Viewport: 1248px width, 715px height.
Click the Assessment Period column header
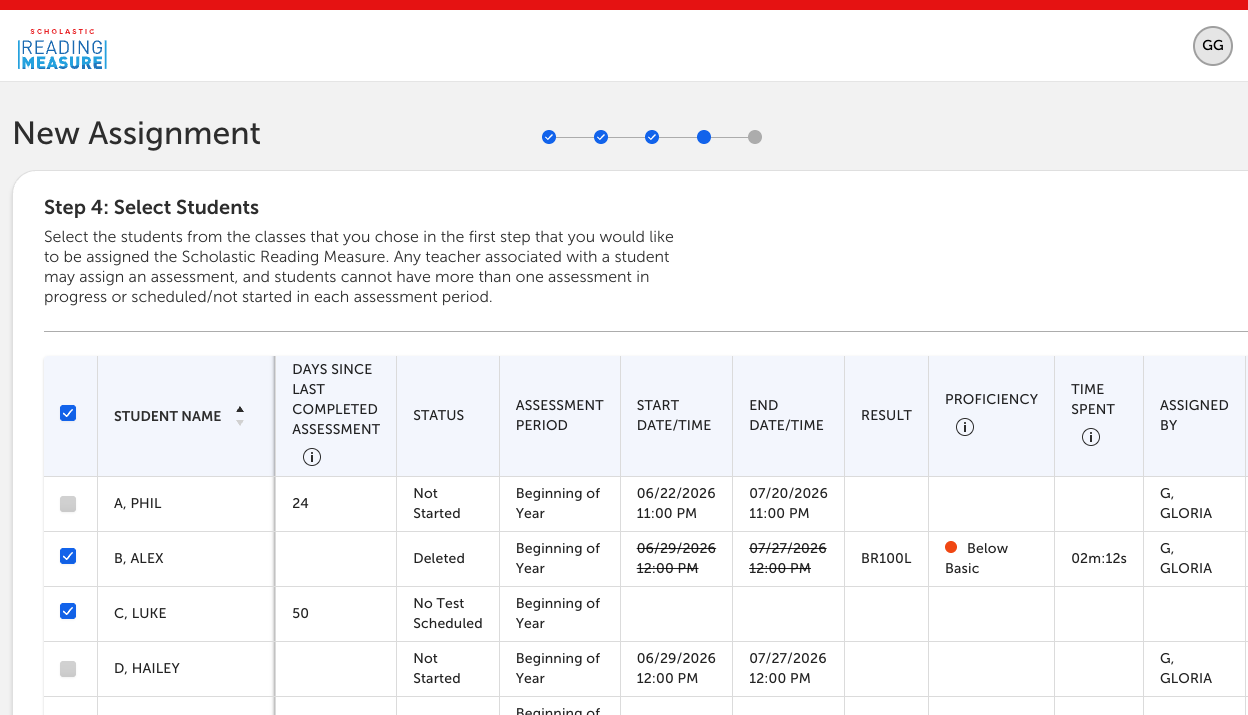point(560,415)
